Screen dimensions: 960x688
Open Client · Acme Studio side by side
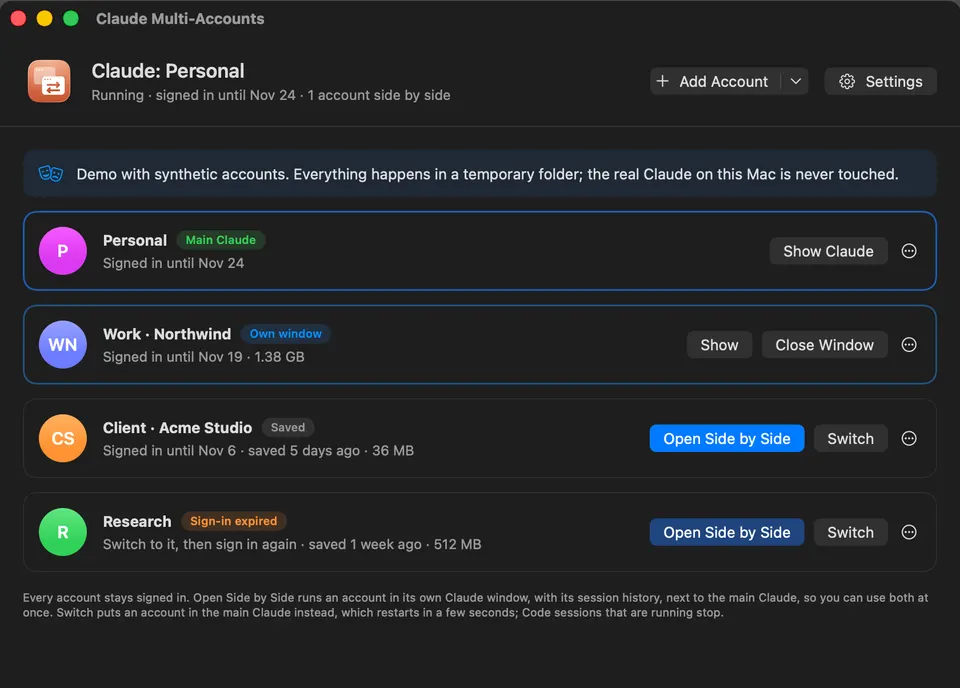tap(727, 438)
